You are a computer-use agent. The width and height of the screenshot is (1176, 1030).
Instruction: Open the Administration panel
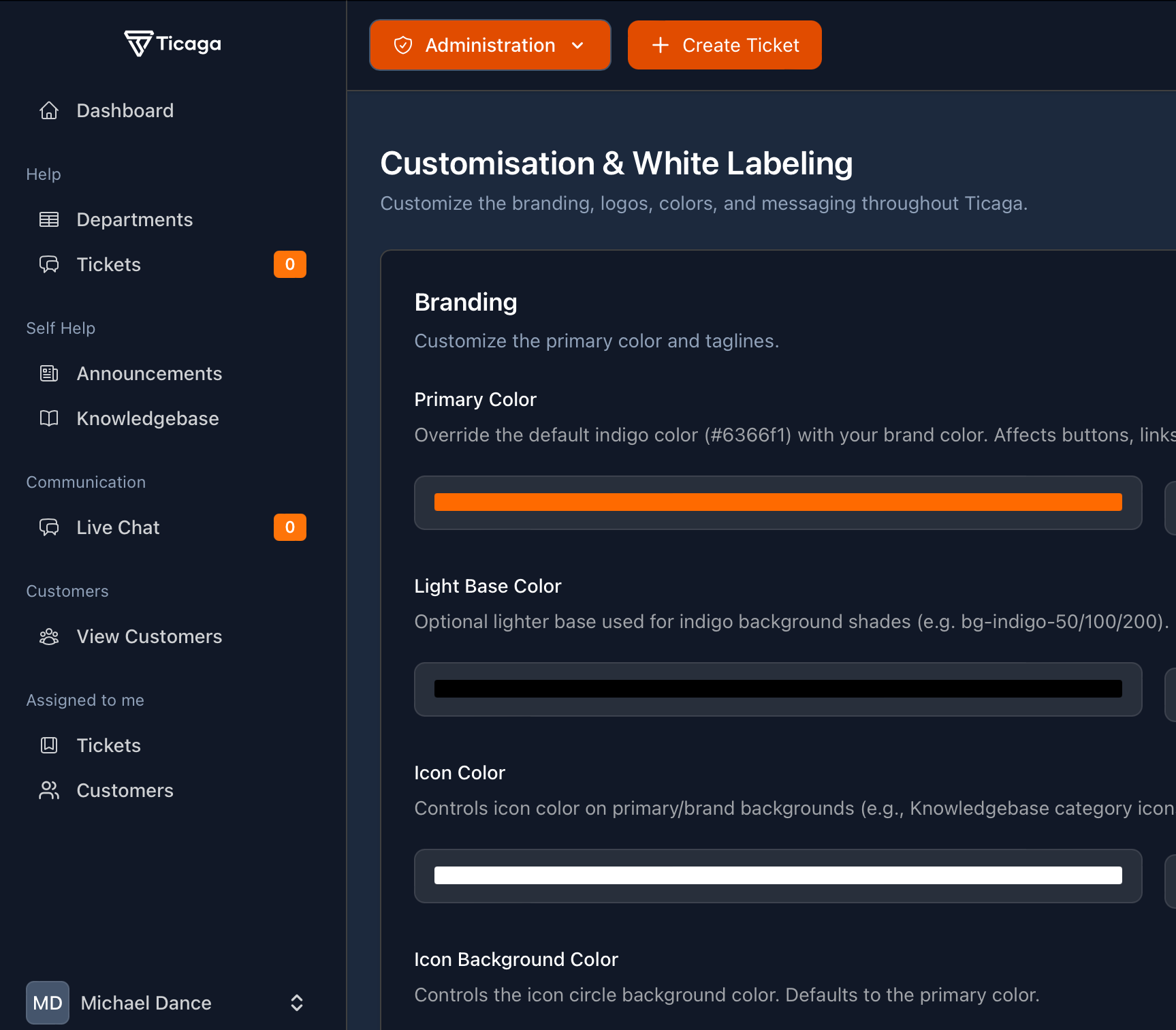[489, 45]
